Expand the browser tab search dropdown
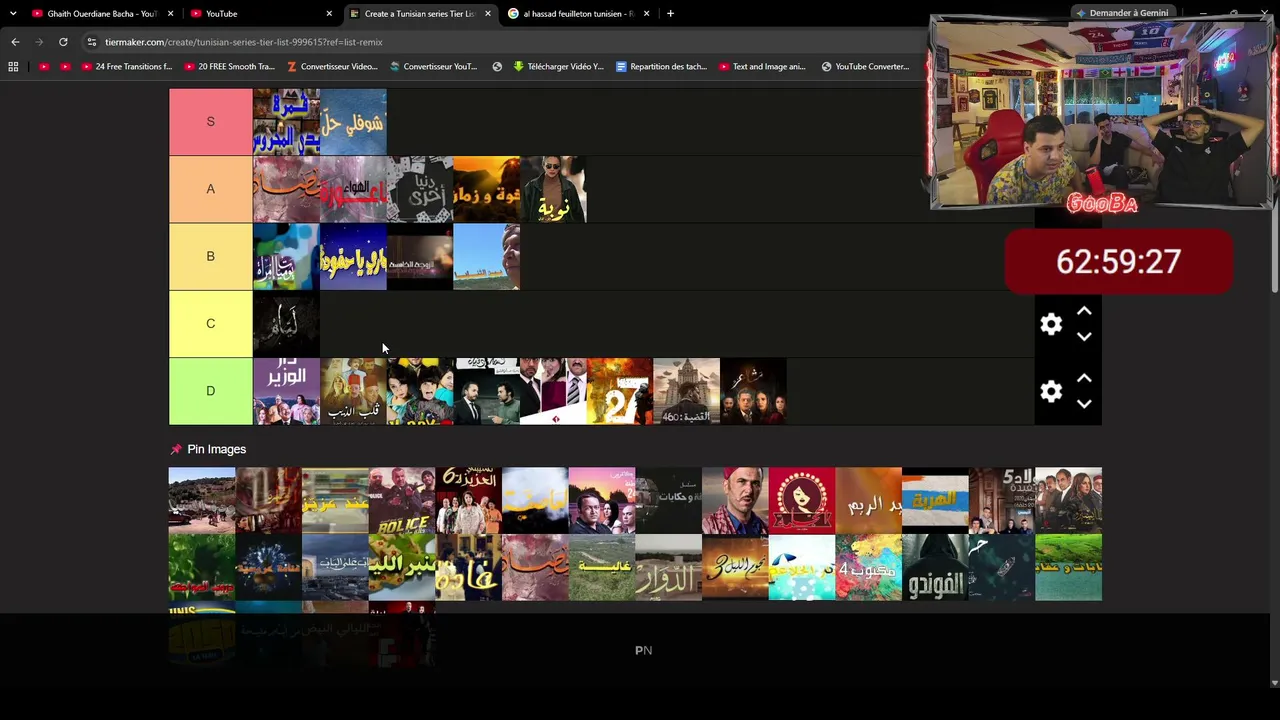Screen dimensions: 1280x720 click(x=13, y=14)
